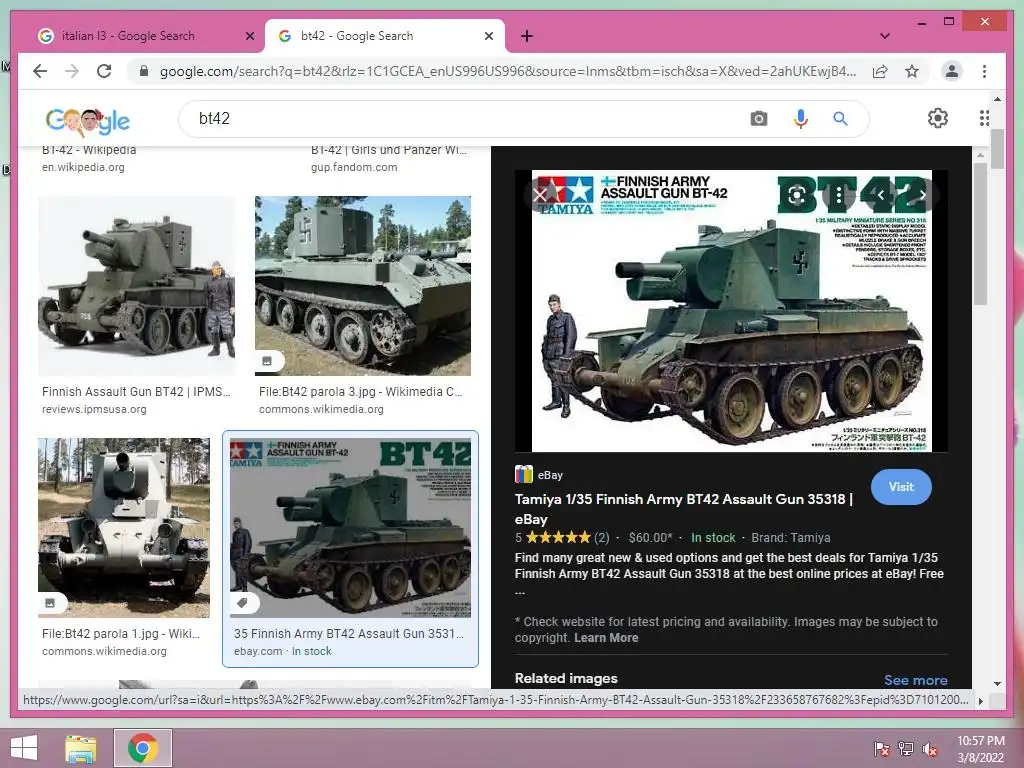Go to the next image in the preview panel

coord(923,195)
